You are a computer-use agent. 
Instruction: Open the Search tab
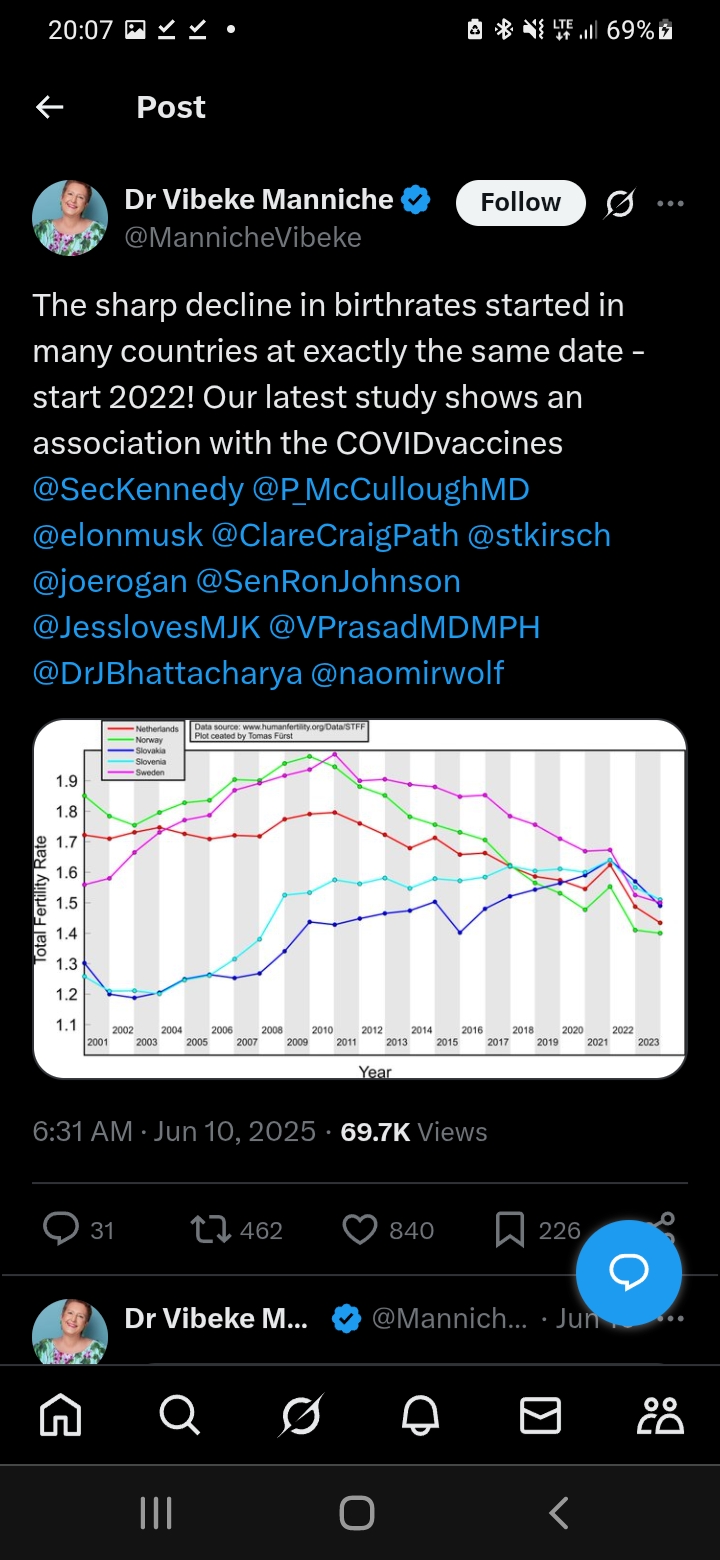[180, 1415]
